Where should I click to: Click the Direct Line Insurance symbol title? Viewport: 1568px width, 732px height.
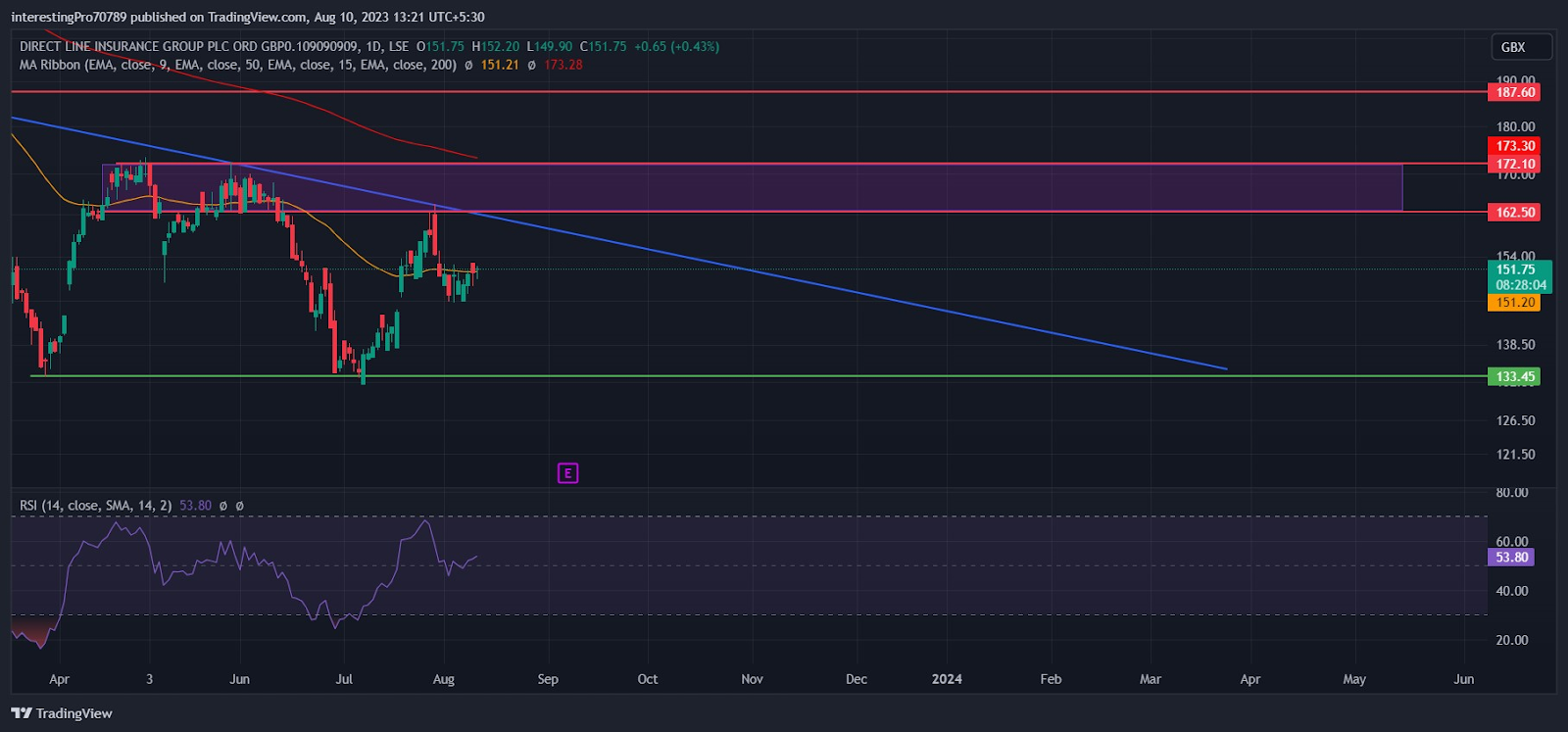pos(188,46)
